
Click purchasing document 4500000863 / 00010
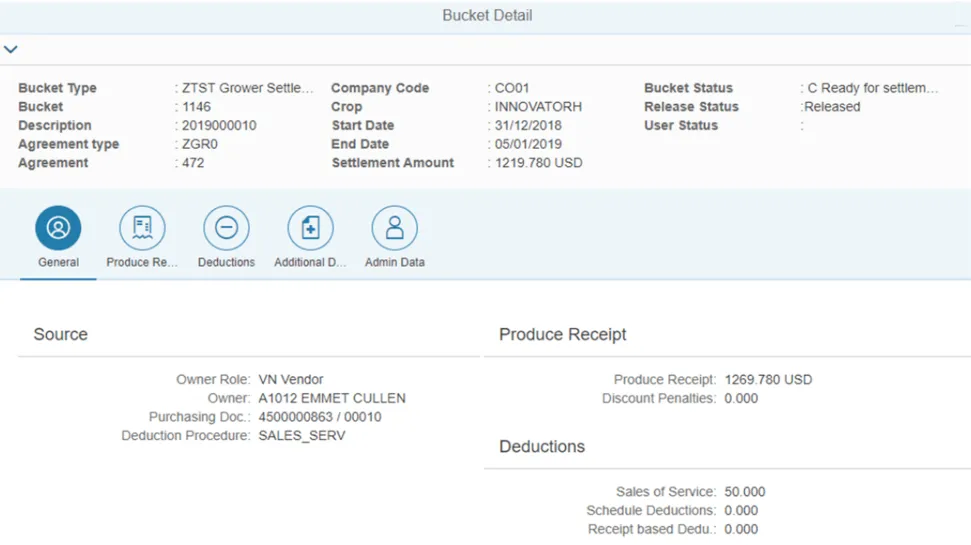pyautogui.click(x=319, y=417)
